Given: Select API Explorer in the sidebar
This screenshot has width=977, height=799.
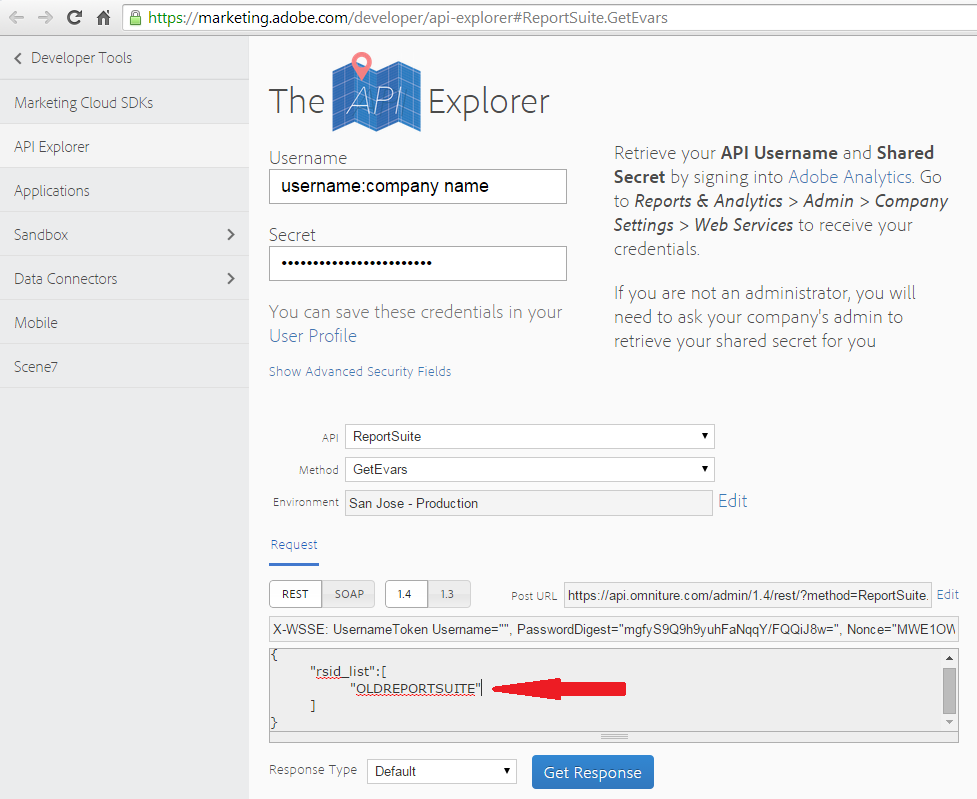Looking at the screenshot, I should [x=124, y=146].
